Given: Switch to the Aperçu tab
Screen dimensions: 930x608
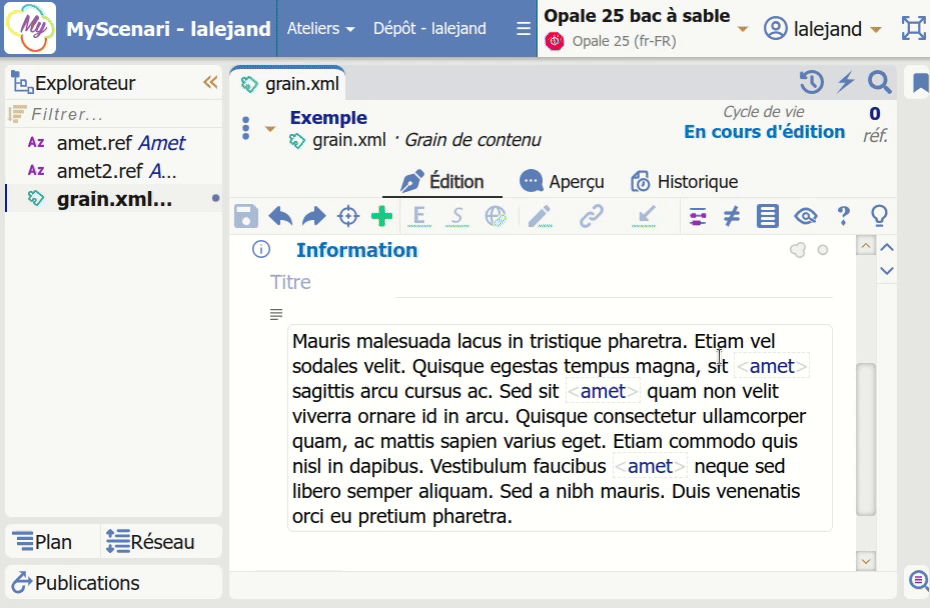Looking at the screenshot, I should point(563,182).
